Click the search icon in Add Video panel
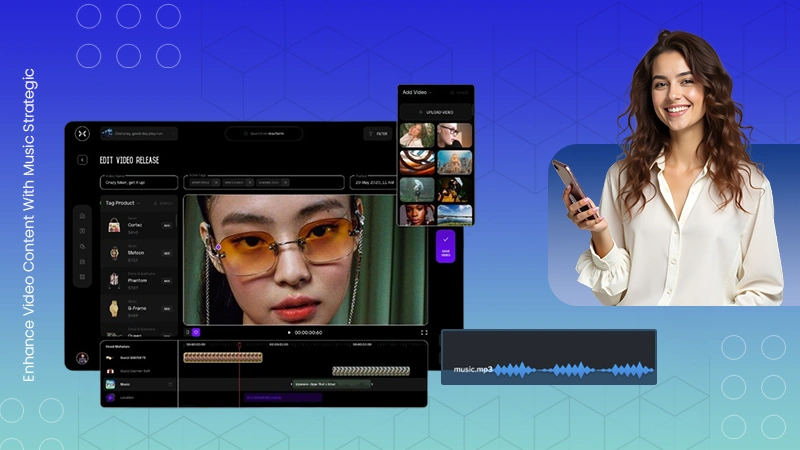The image size is (800, 450). [x=452, y=93]
